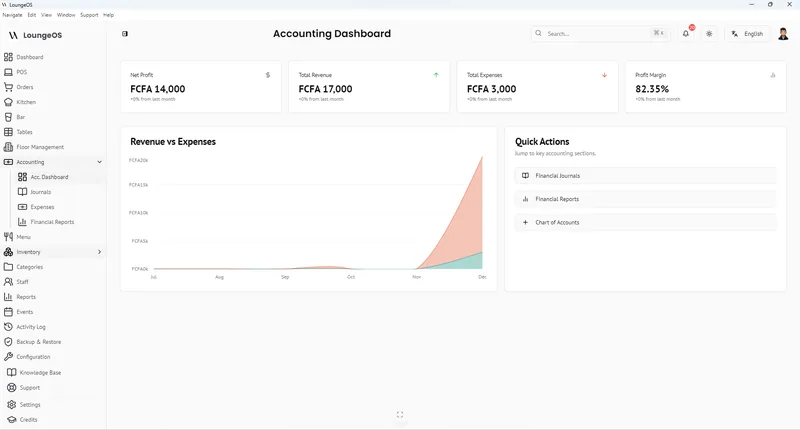
Task: Click the Accounting Dashboard page title
Action: (x=332, y=34)
